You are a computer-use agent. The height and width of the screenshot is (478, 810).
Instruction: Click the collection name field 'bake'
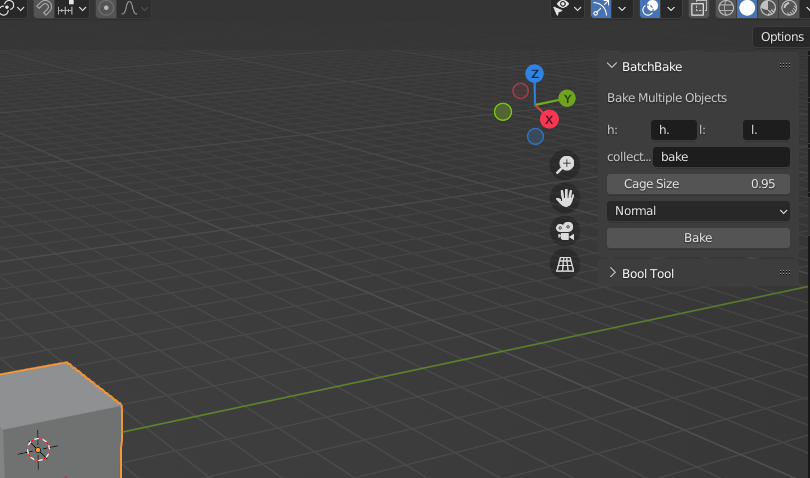(721, 157)
